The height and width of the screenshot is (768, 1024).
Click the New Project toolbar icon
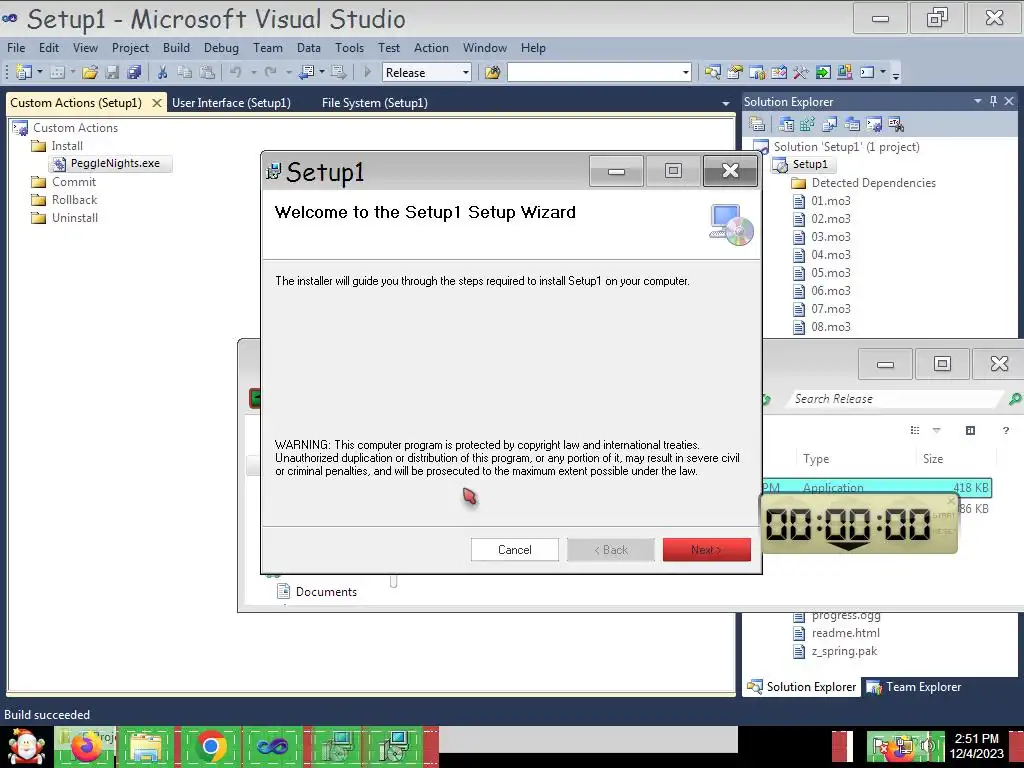24,72
